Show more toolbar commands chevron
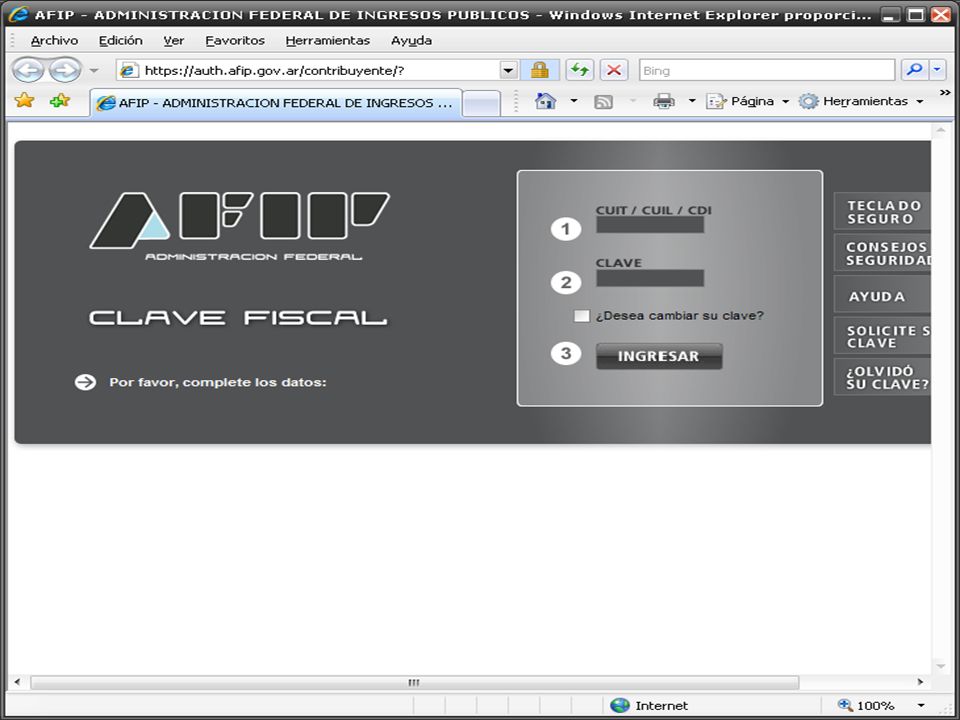This screenshot has height=720, width=960. click(x=945, y=93)
